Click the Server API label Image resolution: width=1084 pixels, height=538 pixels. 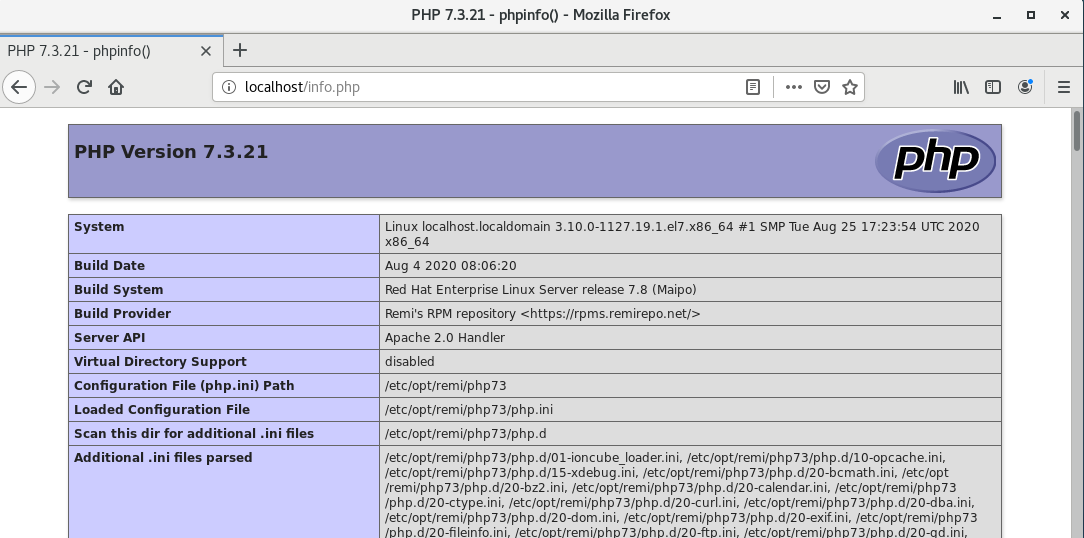(109, 338)
